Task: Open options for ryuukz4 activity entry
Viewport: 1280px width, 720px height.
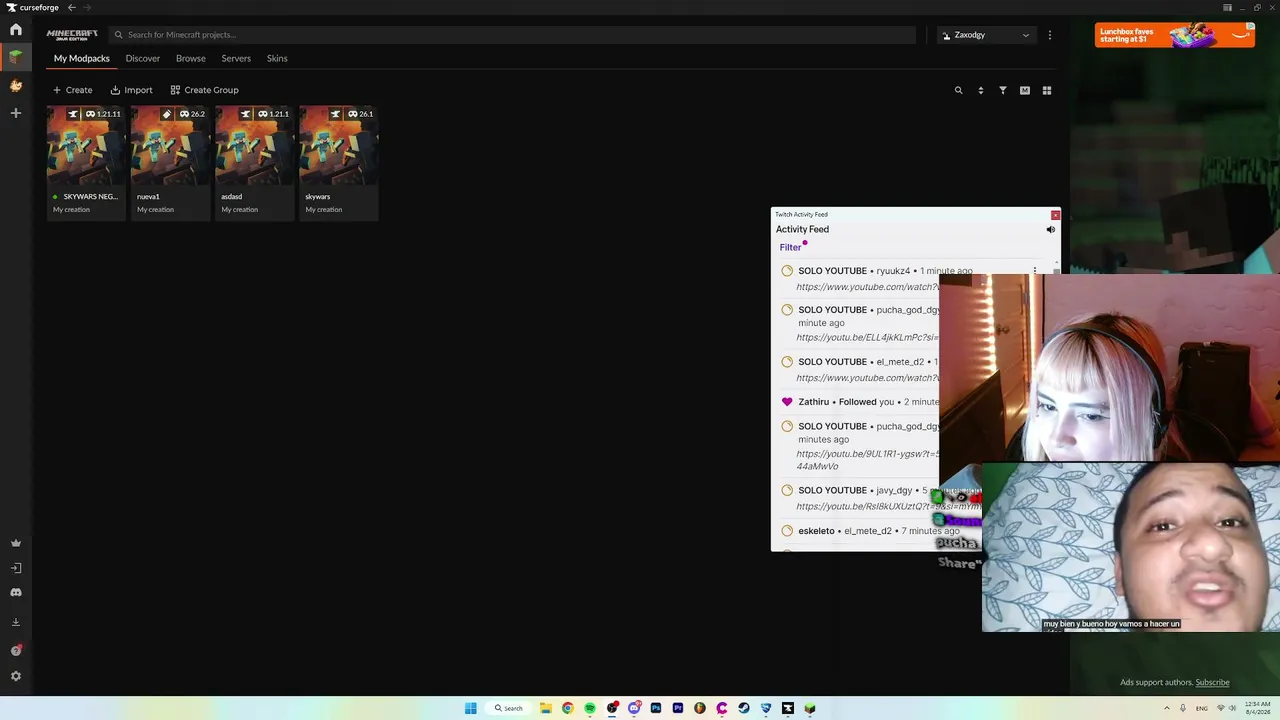Action: point(1034,270)
